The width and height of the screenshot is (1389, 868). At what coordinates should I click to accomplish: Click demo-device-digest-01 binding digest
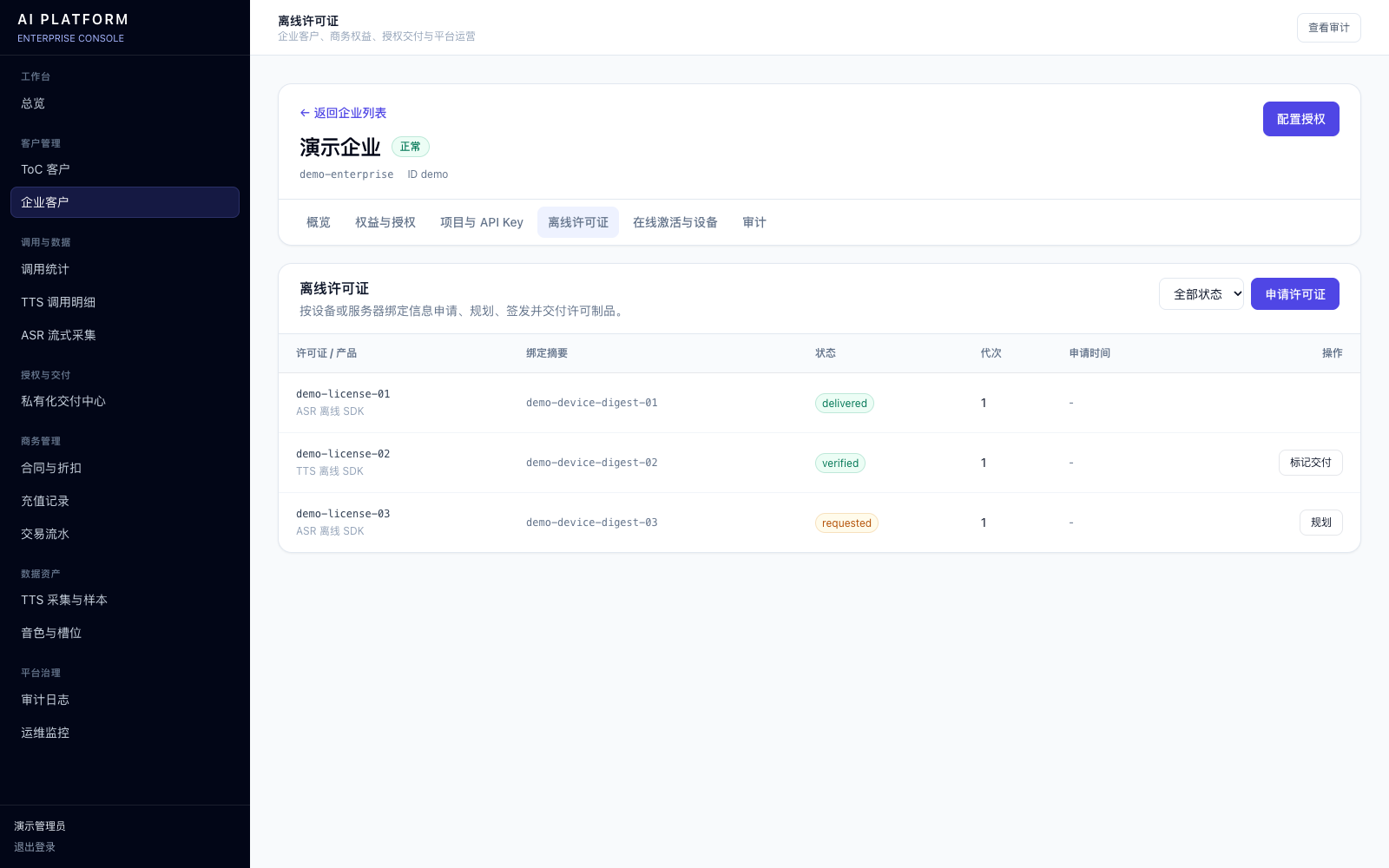[x=592, y=403]
